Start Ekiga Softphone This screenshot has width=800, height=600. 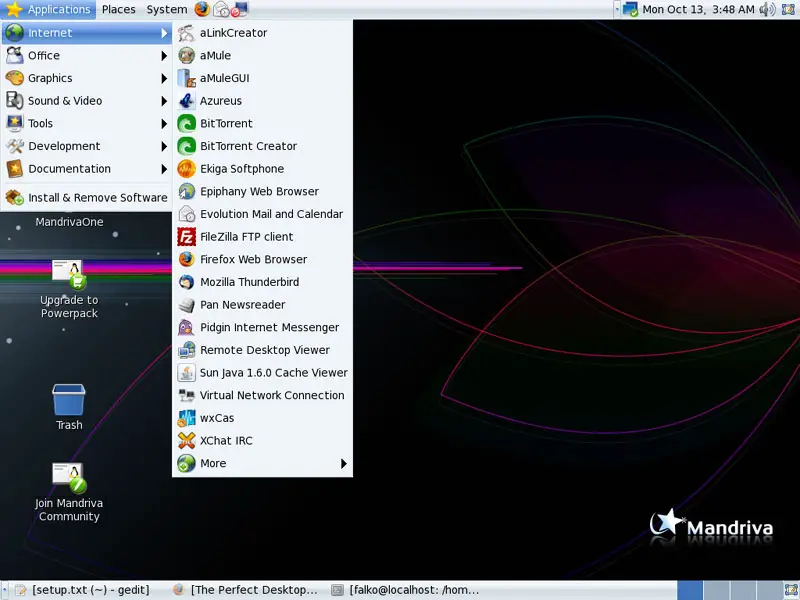pyautogui.click(x=262, y=168)
